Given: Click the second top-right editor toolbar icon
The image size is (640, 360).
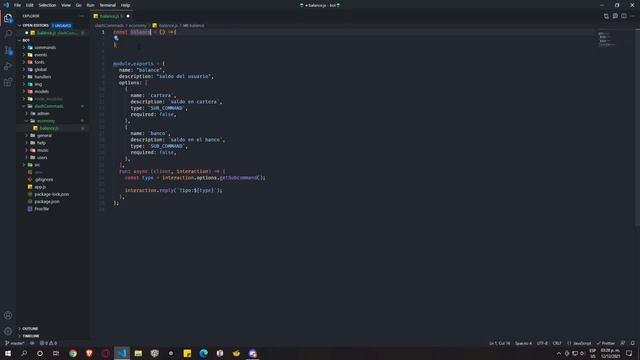Looking at the screenshot, I should [615, 16].
